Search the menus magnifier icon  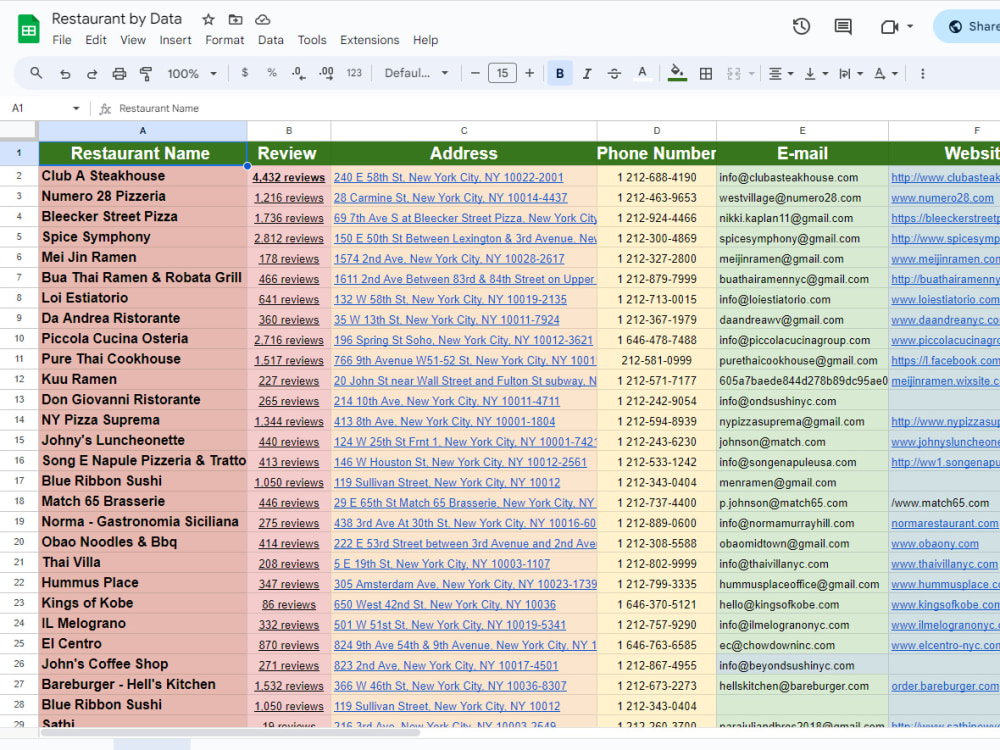[36, 73]
